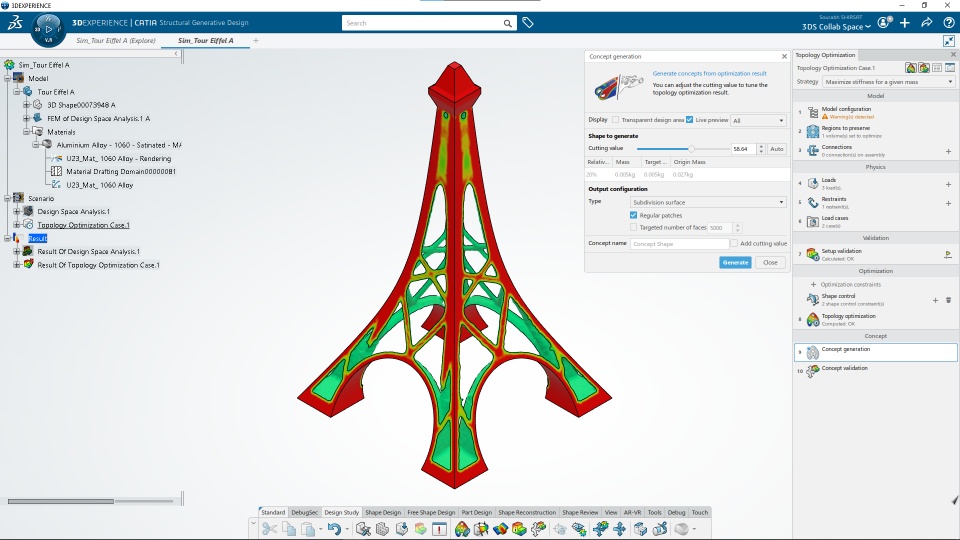
Task: Click the Concept name input field
Action: (x=680, y=244)
